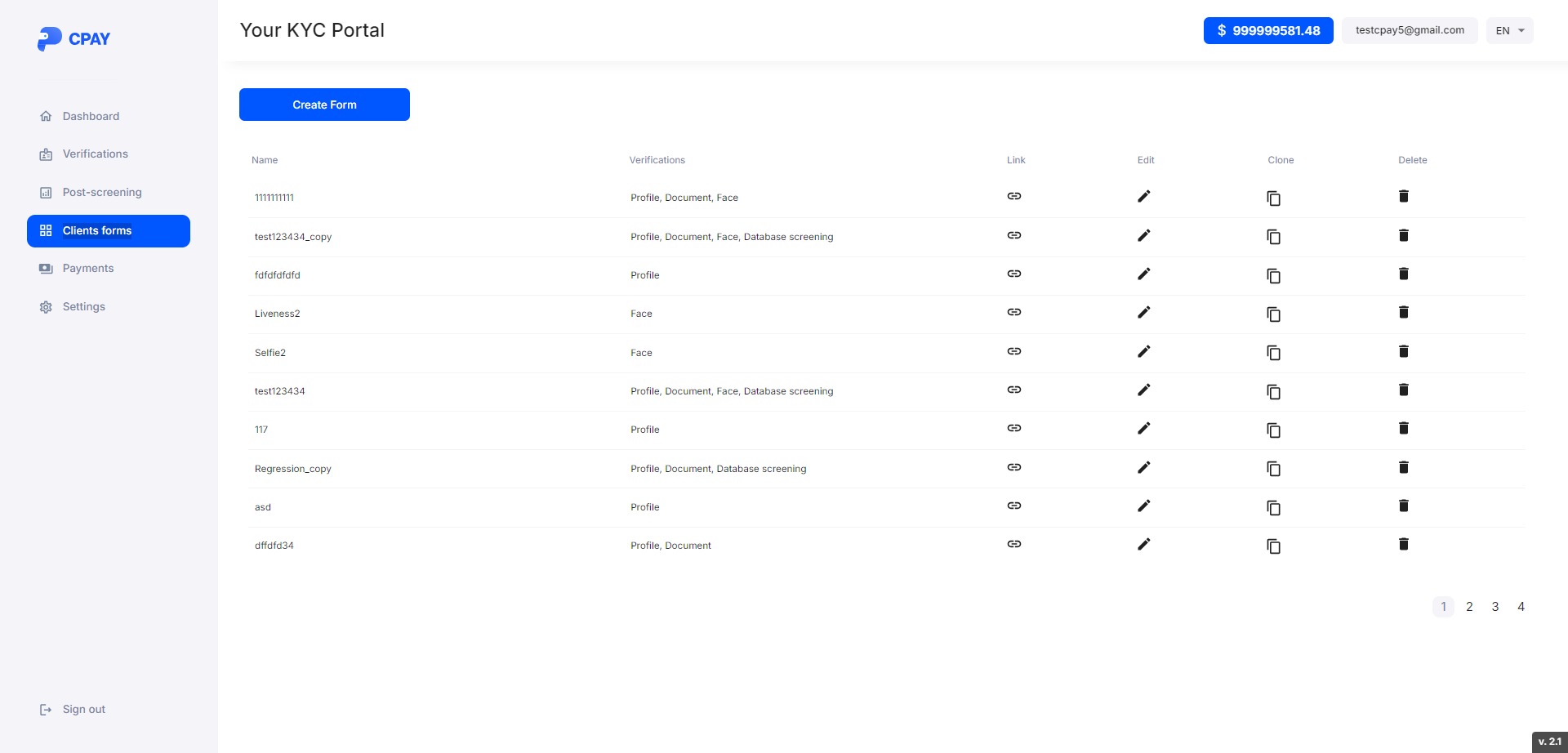
Task: Edit the test123434_copy form
Action: pyautogui.click(x=1143, y=235)
